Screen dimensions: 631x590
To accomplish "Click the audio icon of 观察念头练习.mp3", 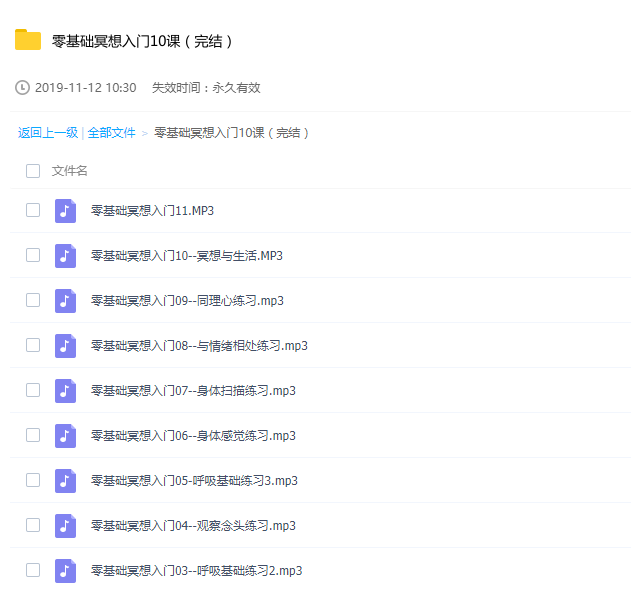I will (x=65, y=526).
